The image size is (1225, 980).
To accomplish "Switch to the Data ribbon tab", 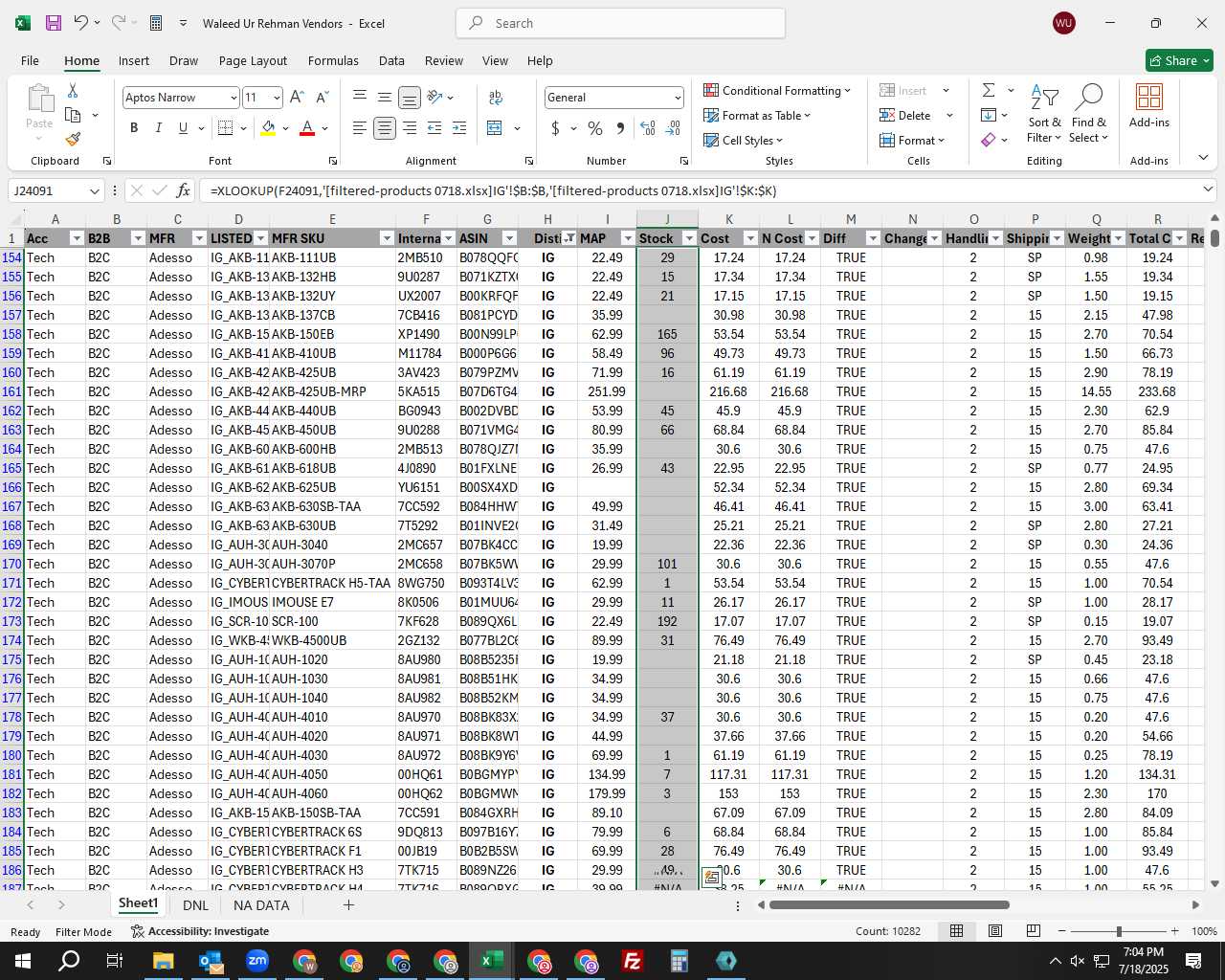I will [x=391, y=60].
